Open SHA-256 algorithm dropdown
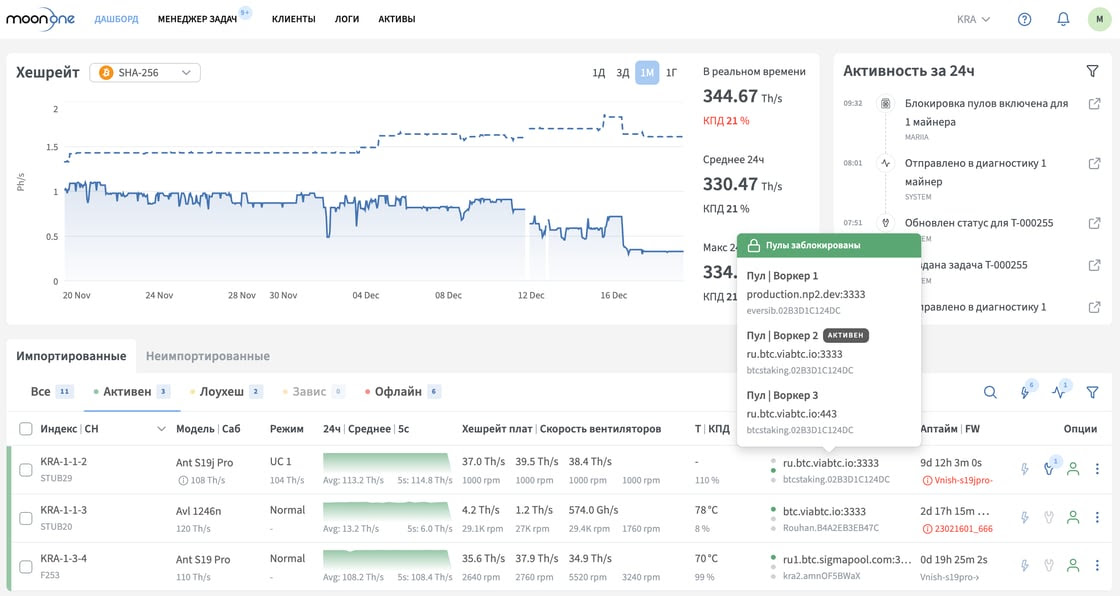Image resolution: width=1120 pixels, height=596 pixels. [145, 73]
